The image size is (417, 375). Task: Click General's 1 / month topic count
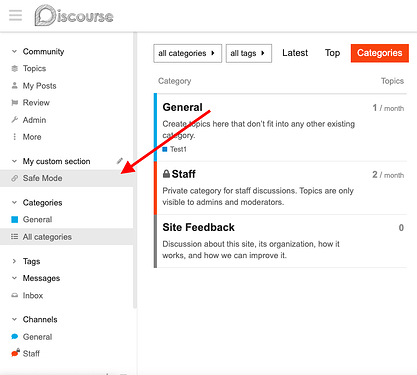pyautogui.click(x=388, y=108)
